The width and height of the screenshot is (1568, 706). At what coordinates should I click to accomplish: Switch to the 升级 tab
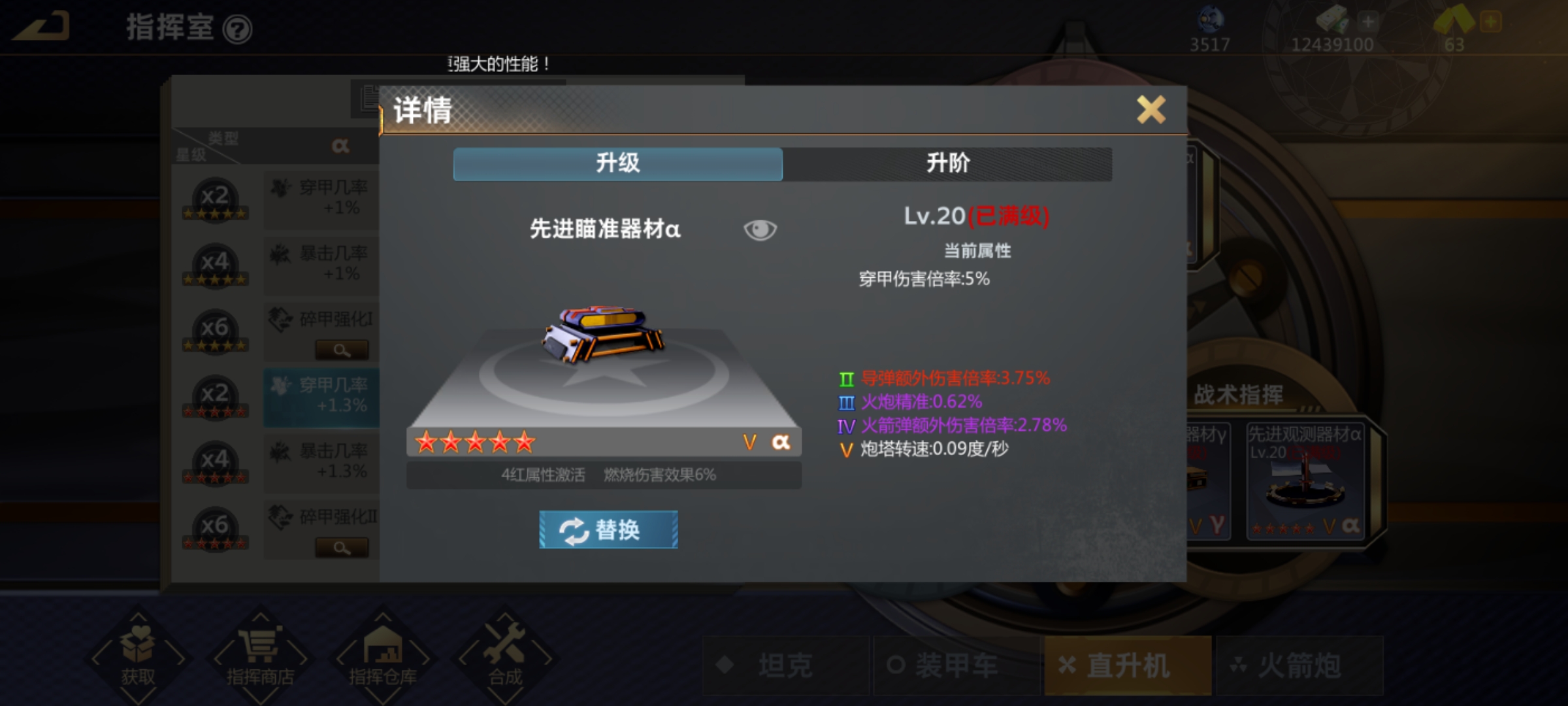617,163
